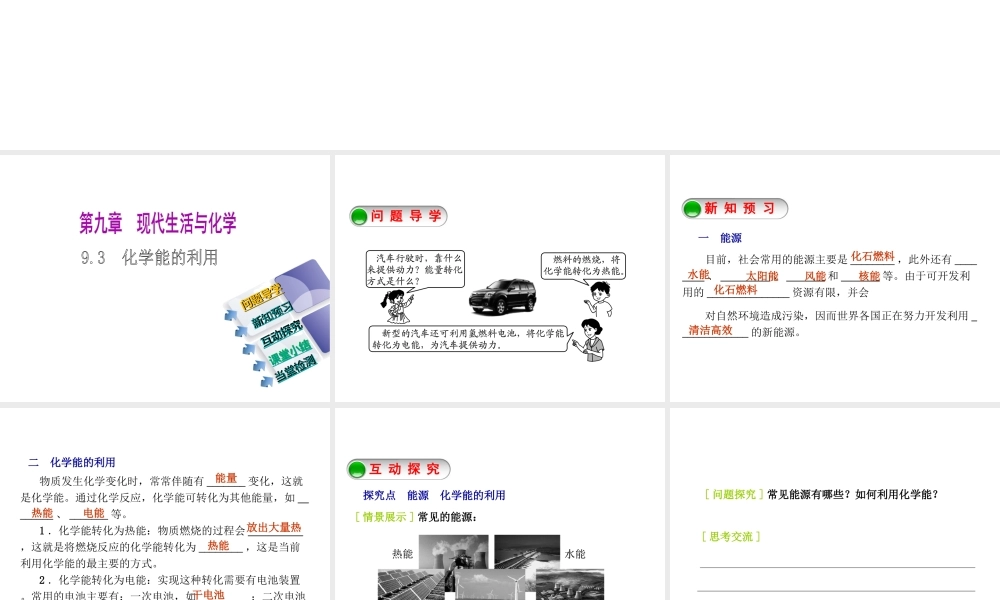Open the '问题探究' slide thumbnail
The image size is (1000, 600).
coord(835,504)
